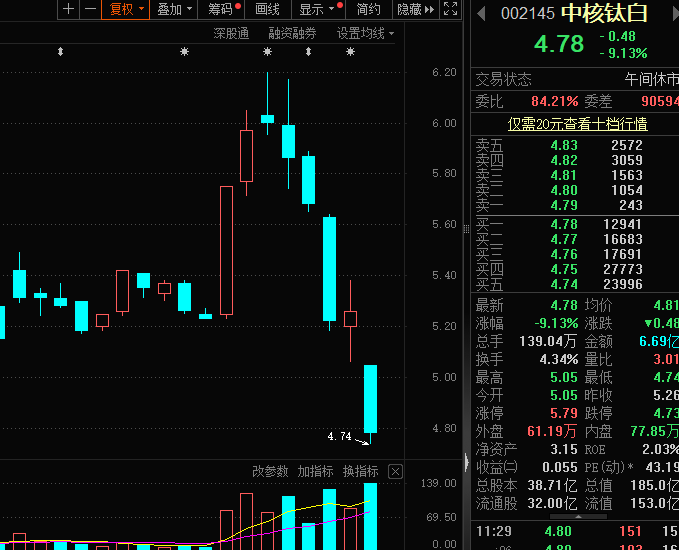Click 外盘 value 61.19万

(x=552, y=431)
